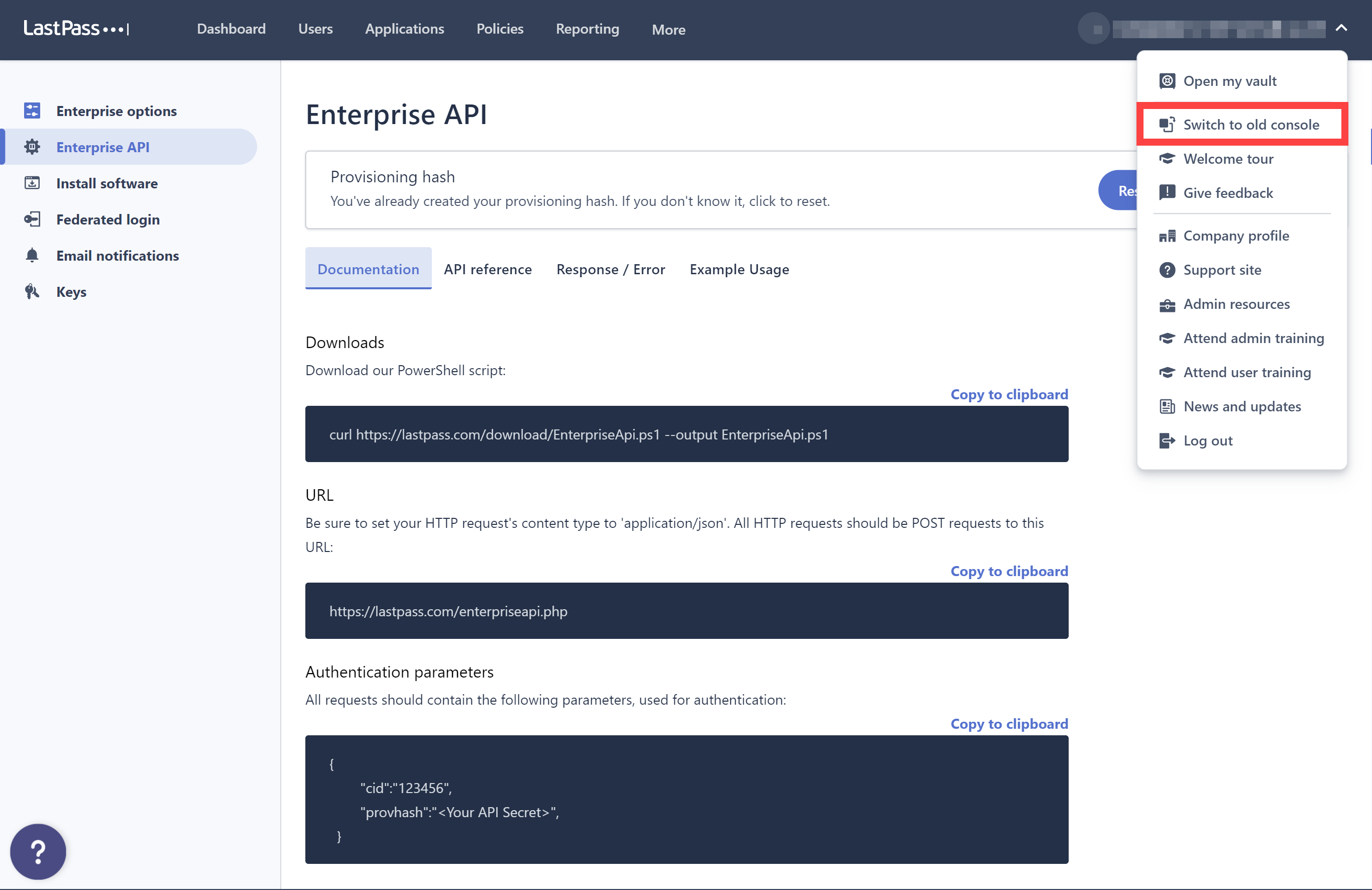
Task: Click the Admin resources briefcase icon
Action: (1167, 304)
